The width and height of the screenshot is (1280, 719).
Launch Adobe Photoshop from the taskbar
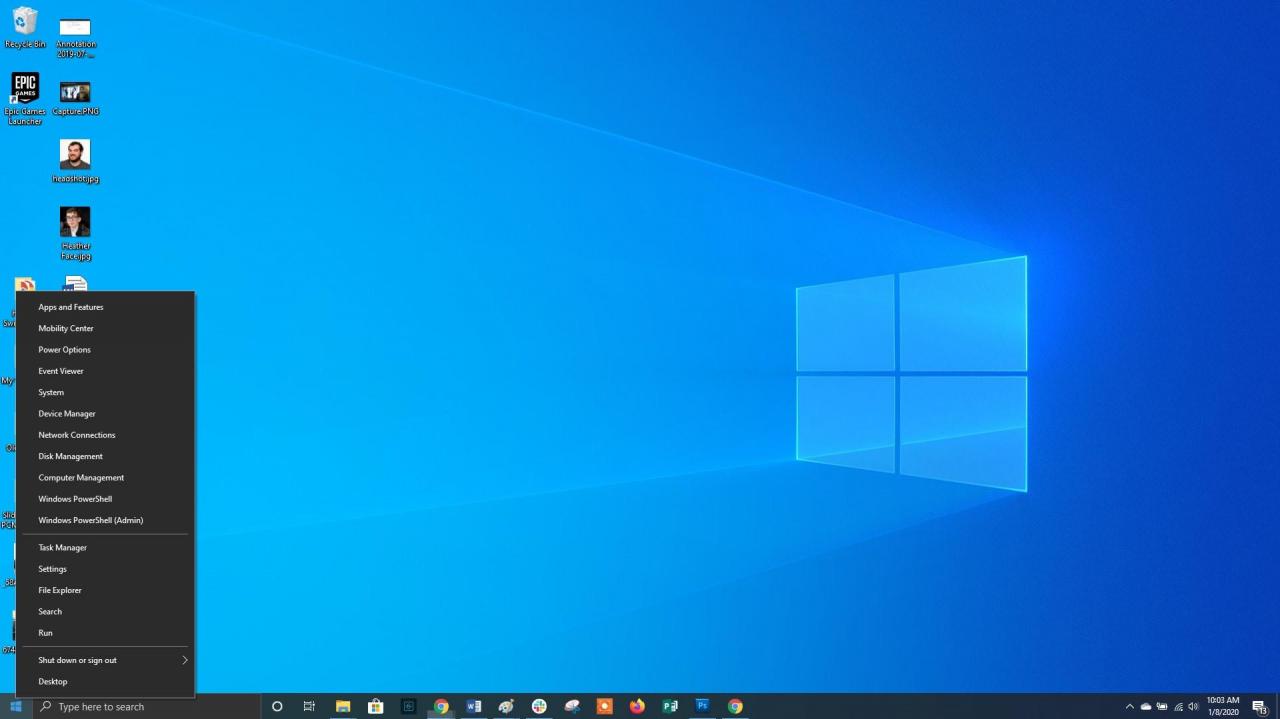(703, 706)
